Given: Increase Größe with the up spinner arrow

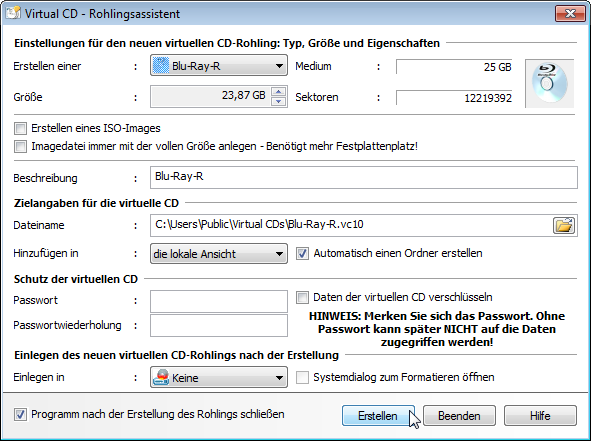Looking at the screenshot, I should tap(278, 92).
